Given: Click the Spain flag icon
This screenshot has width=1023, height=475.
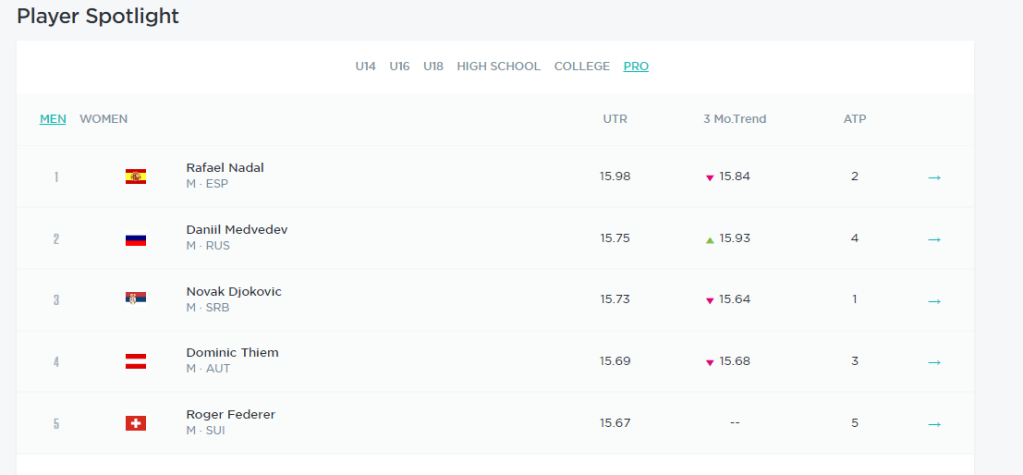Looking at the screenshot, I should (135, 177).
